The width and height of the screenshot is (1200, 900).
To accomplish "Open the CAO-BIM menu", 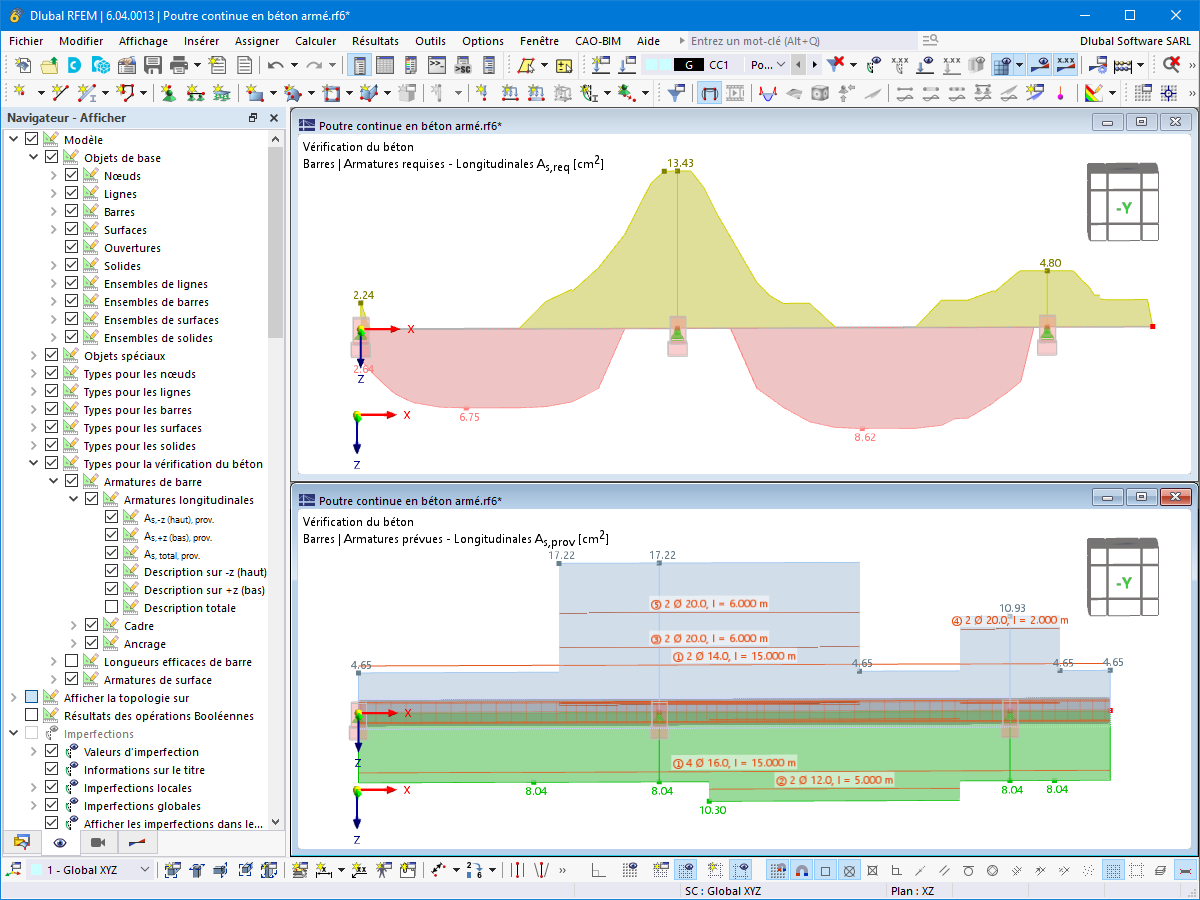I will (x=598, y=41).
